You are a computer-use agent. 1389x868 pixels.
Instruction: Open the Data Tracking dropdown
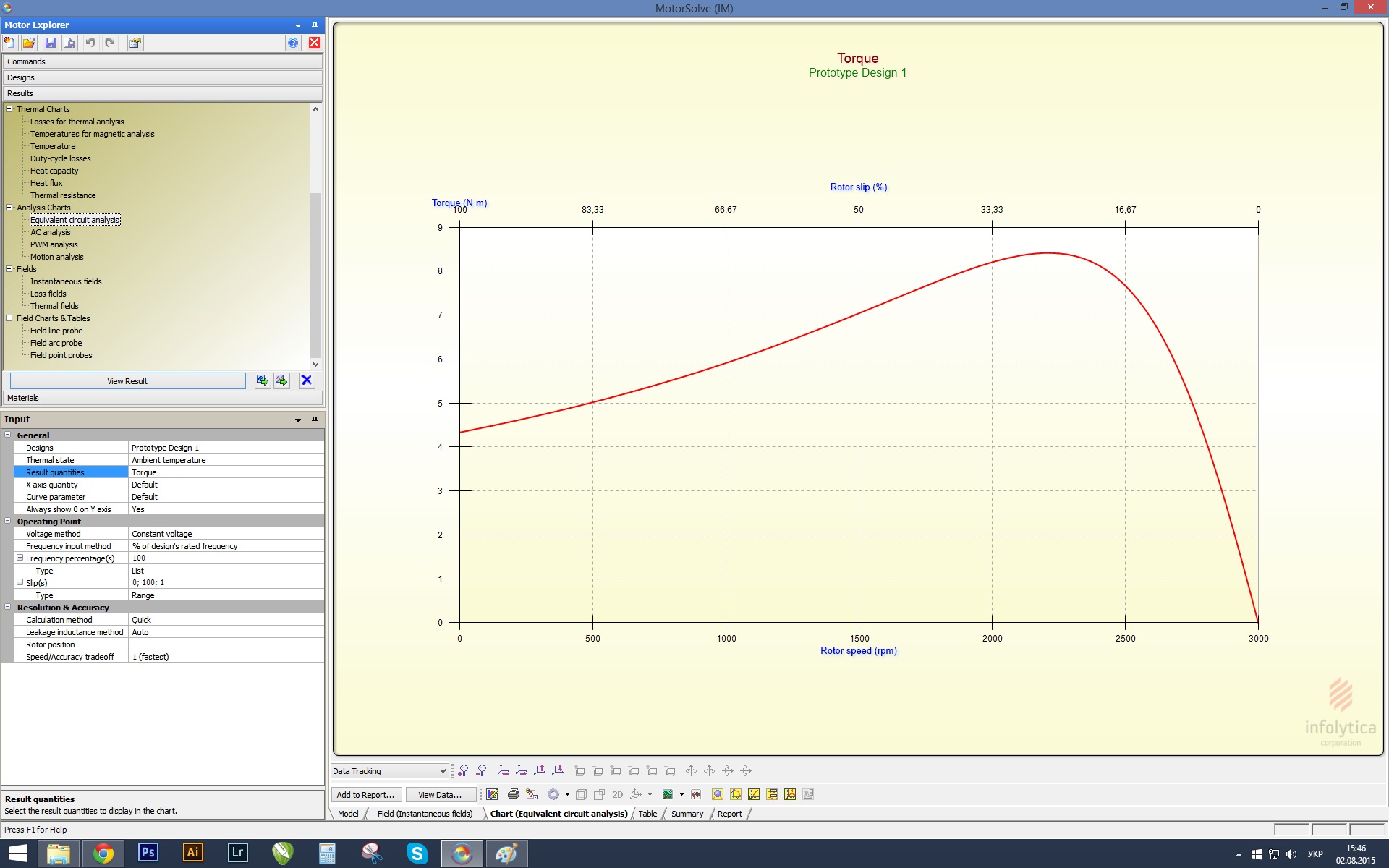coord(443,771)
